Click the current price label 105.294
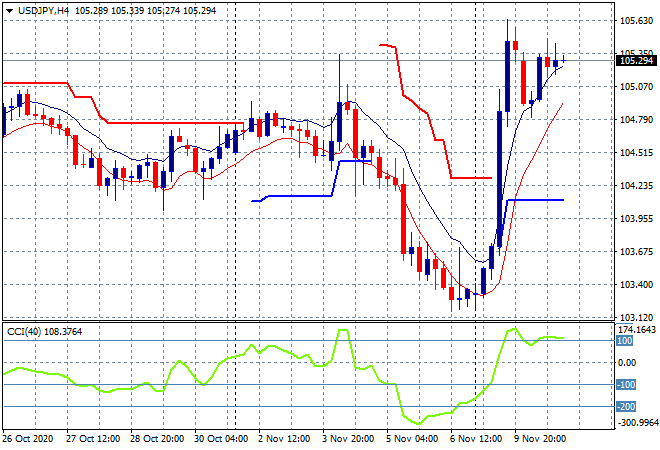Image resolution: width=660 pixels, height=450 pixels. [x=636, y=61]
